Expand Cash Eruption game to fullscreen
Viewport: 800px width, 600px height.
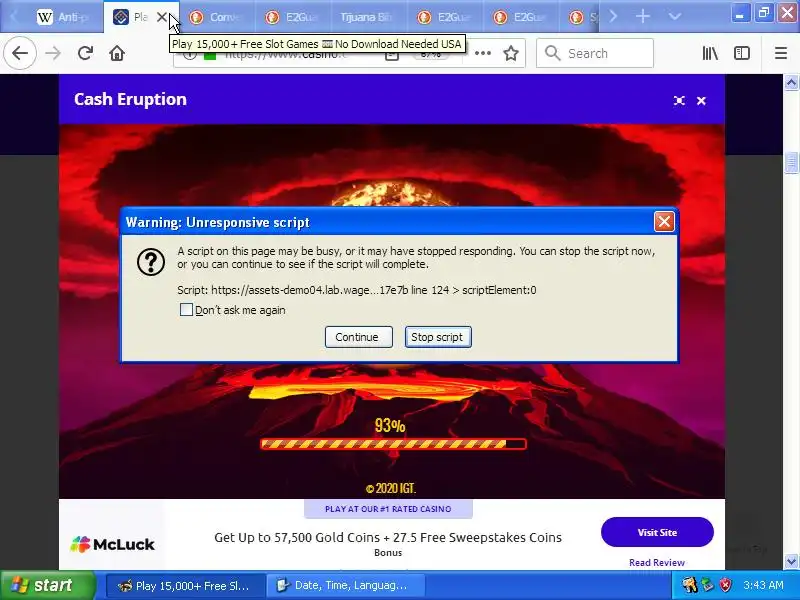click(x=679, y=101)
